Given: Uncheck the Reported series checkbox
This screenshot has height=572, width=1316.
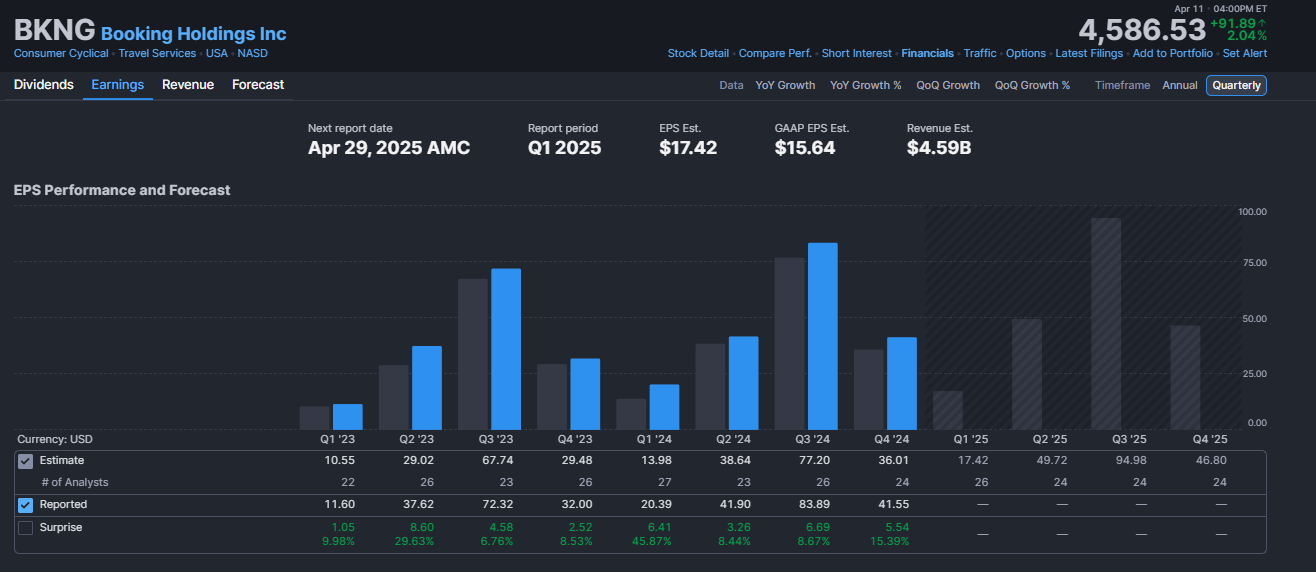Looking at the screenshot, I should 26,505.
